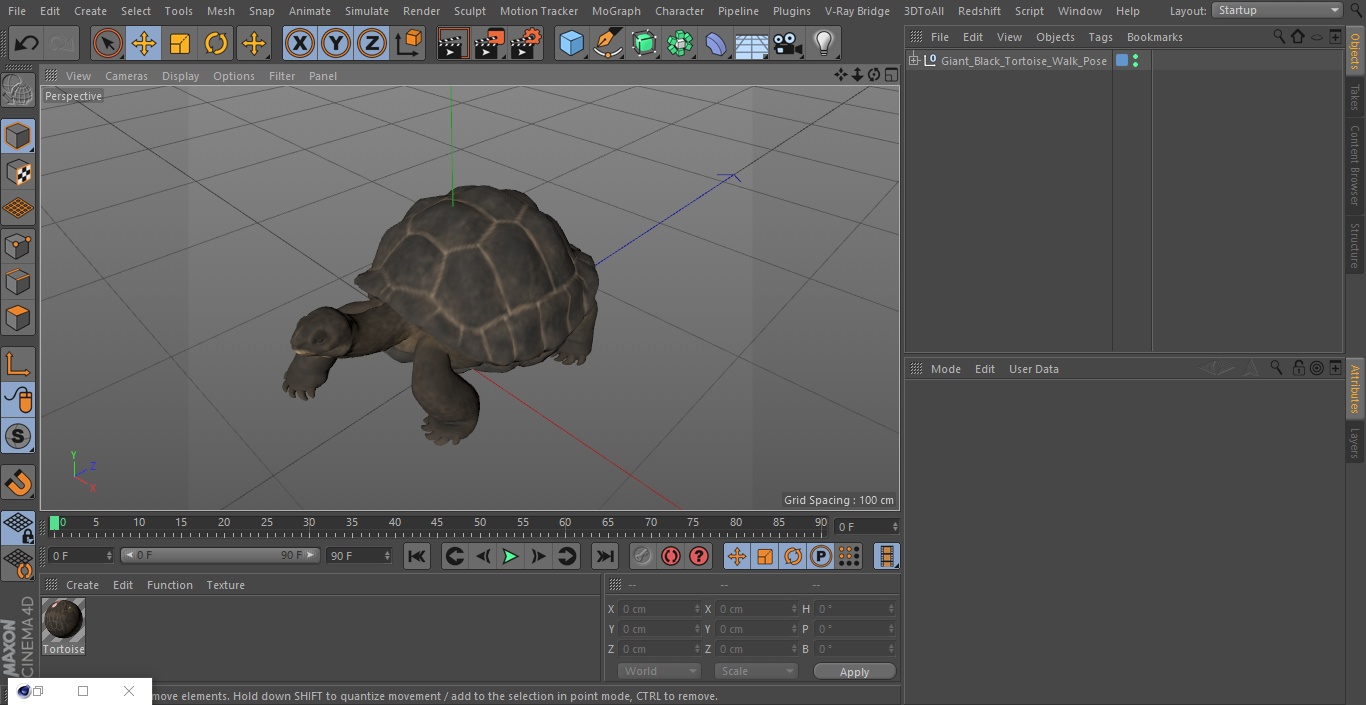This screenshot has width=1366, height=705.
Task: Click the Record Active Objects button
Action: pyautogui.click(x=643, y=556)
